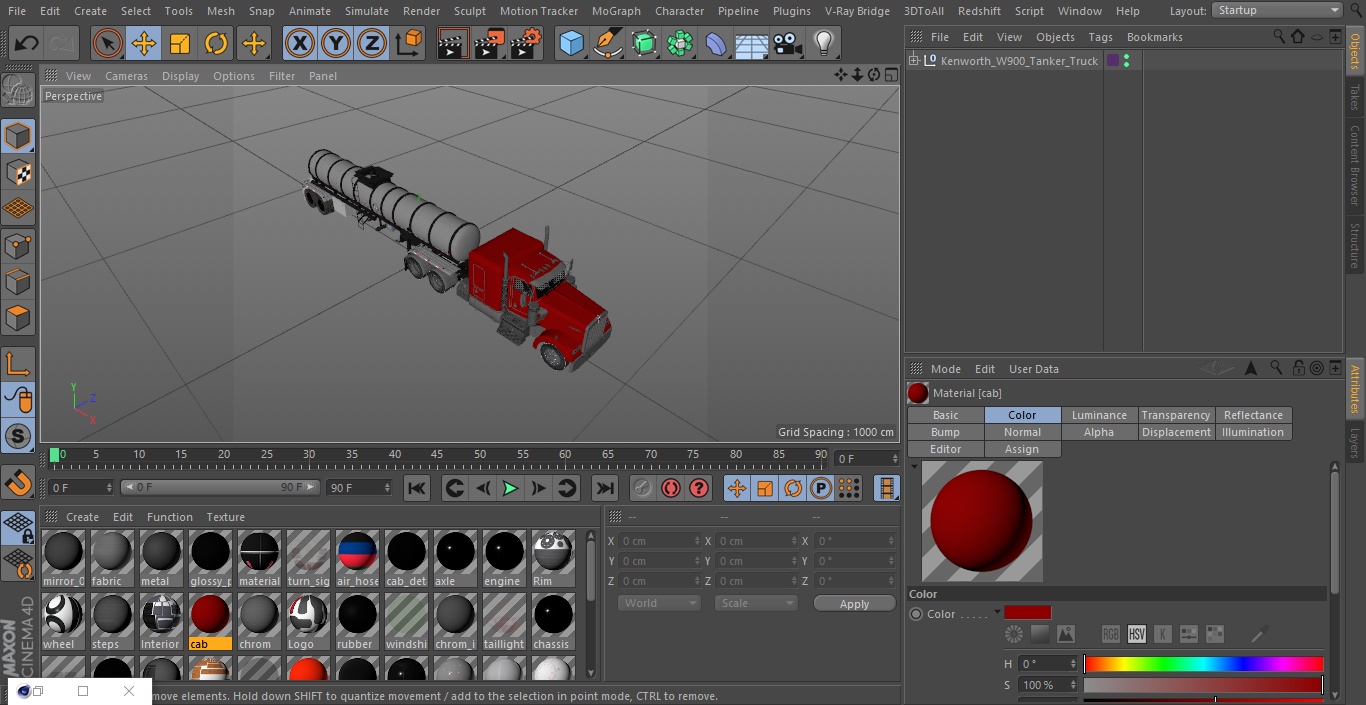The height and width of the screenshot is (705, 1366).
Task: Click the Apply button
Action: click(854, 604)
